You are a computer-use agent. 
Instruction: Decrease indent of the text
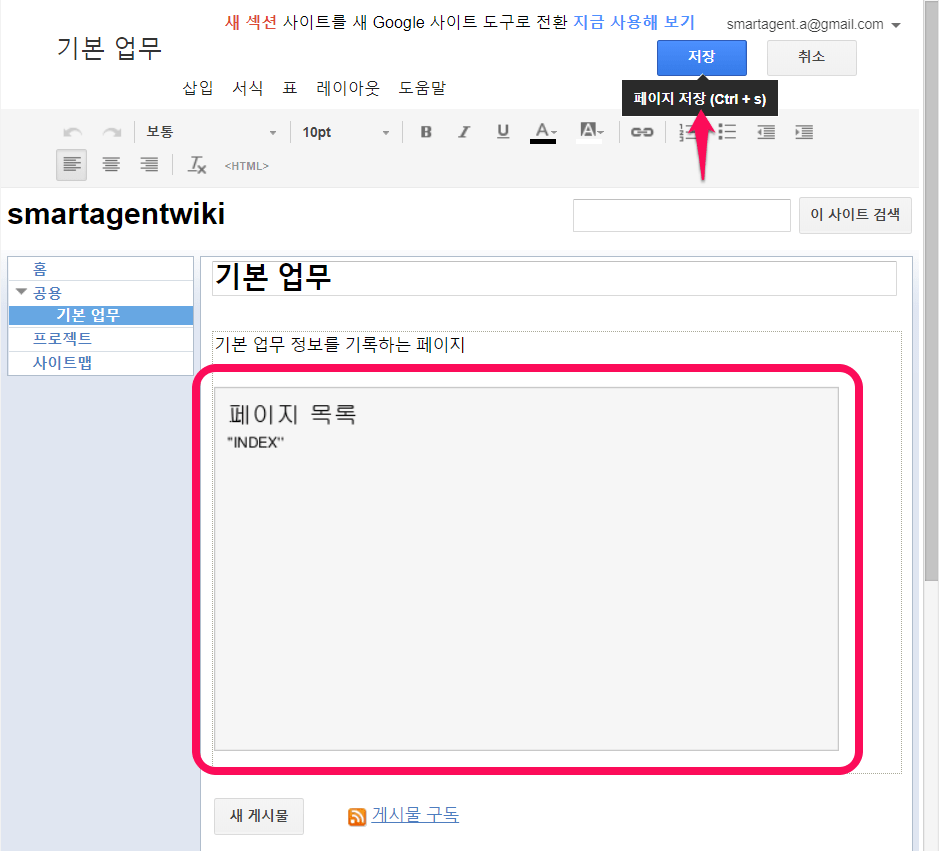766,132
